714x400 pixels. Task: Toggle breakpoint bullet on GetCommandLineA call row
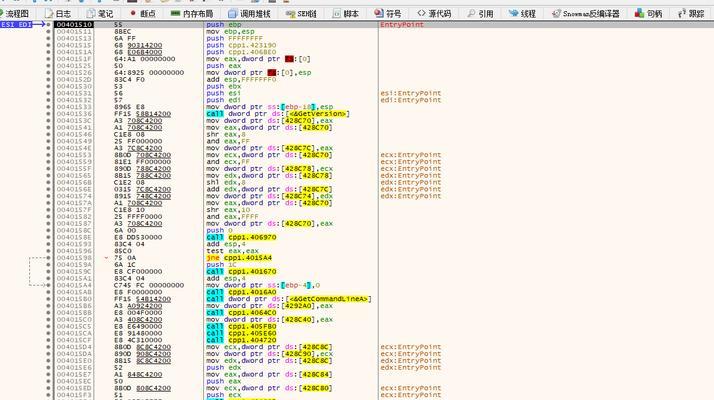click(48, 299)
